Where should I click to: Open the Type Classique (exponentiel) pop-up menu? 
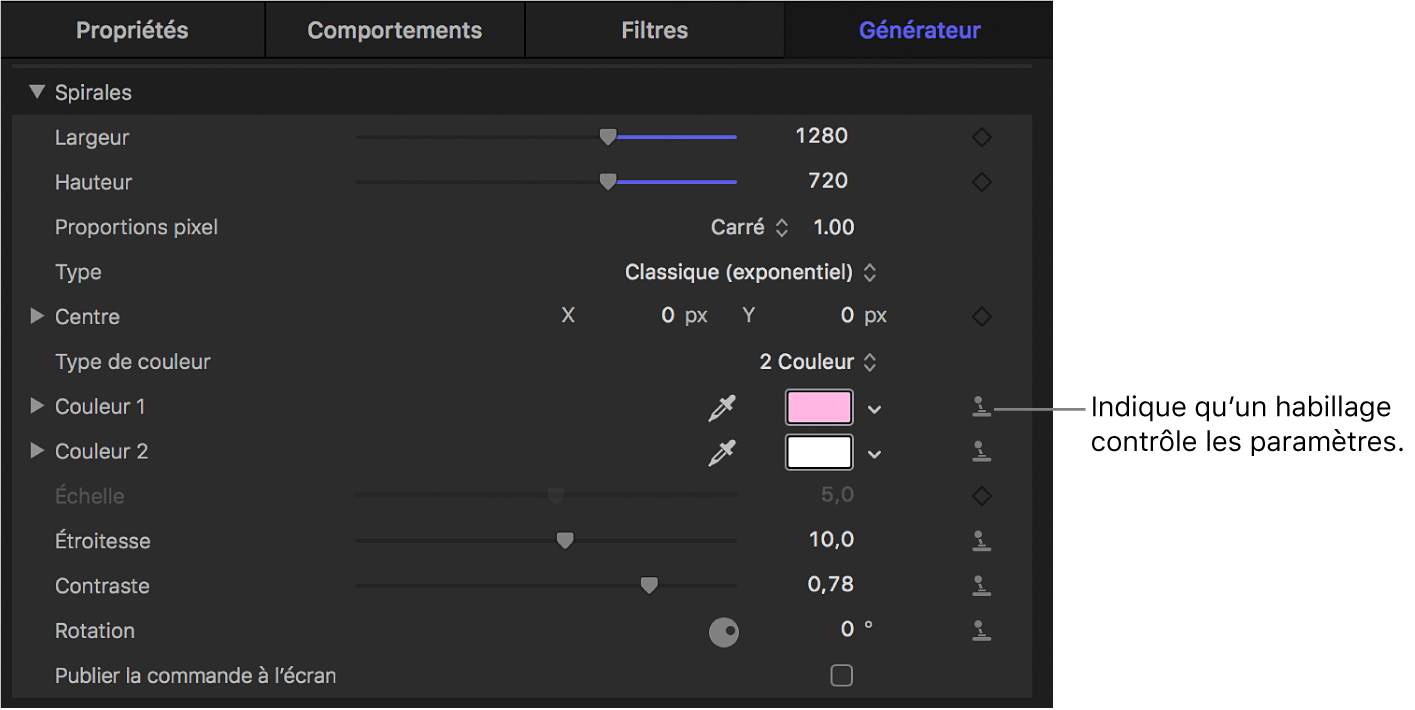750,272
